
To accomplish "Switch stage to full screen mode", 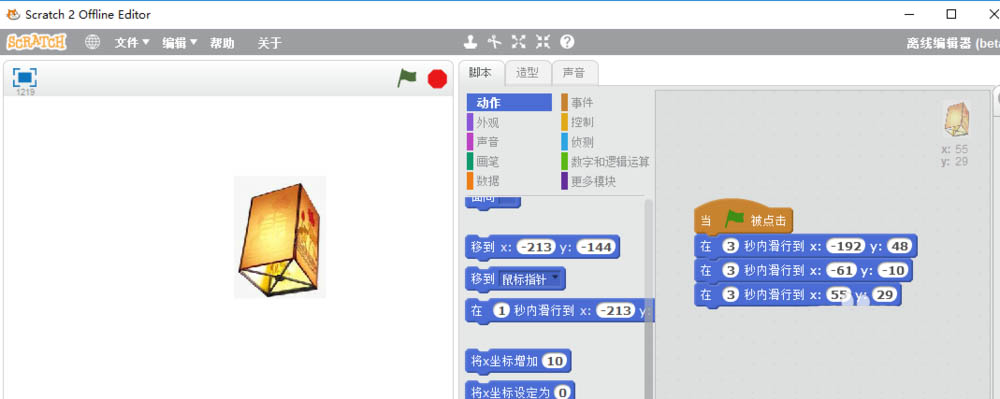I will pos(25,78).
